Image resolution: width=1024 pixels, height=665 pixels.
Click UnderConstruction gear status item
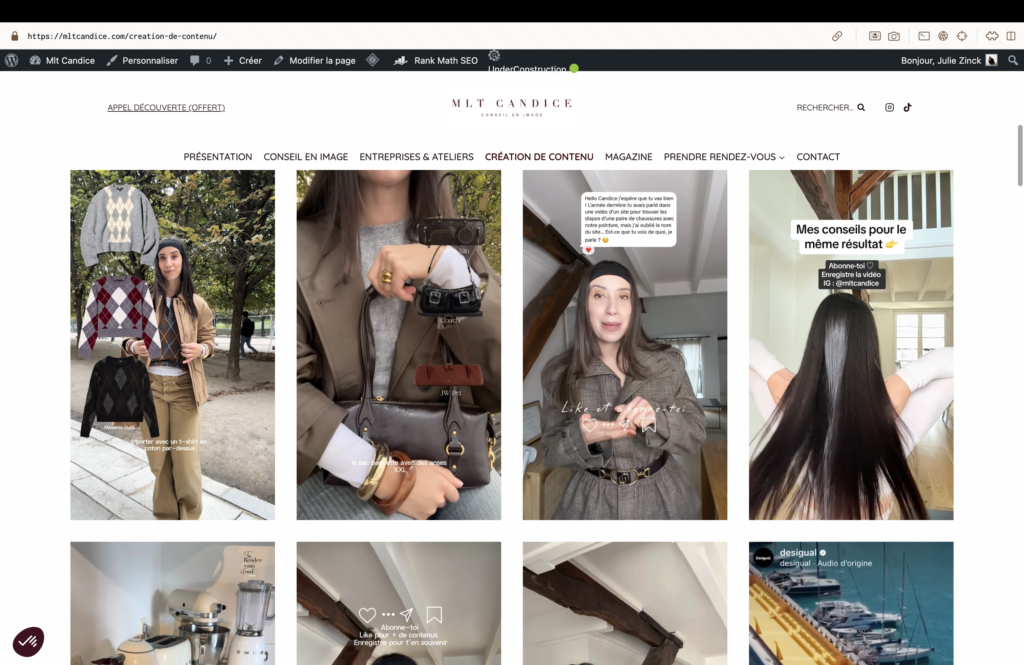[x=533, y=62]
